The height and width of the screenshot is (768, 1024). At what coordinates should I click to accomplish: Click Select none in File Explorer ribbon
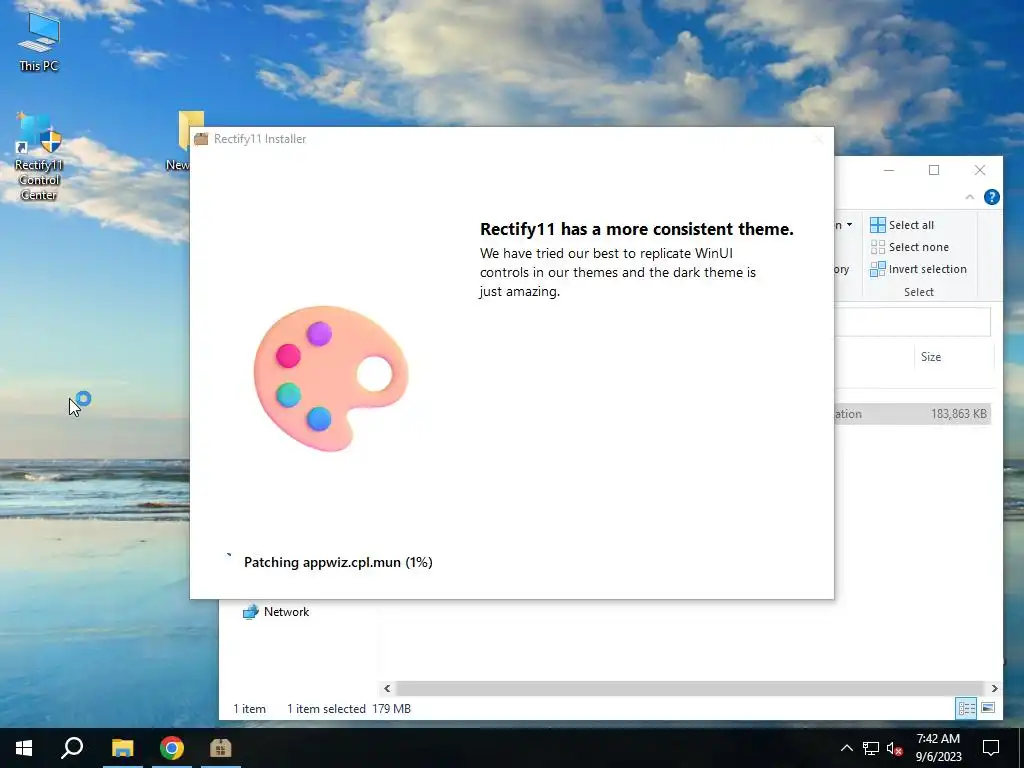(x=910, y=247)
